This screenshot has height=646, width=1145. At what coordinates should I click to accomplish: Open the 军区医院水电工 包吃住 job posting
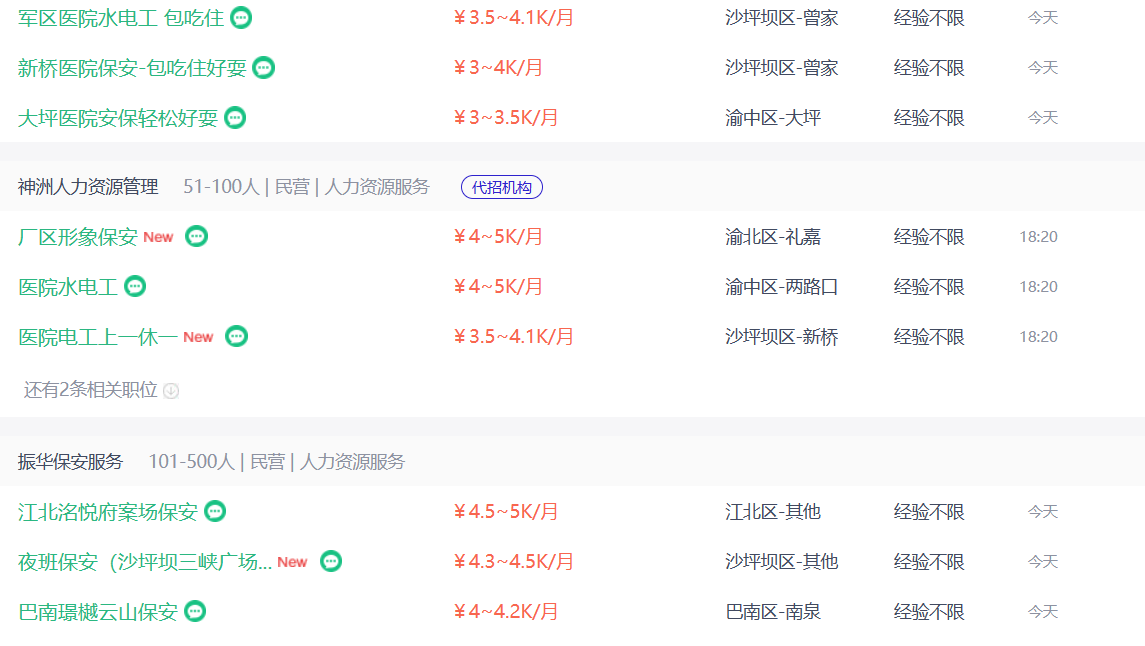coord(121,18)
